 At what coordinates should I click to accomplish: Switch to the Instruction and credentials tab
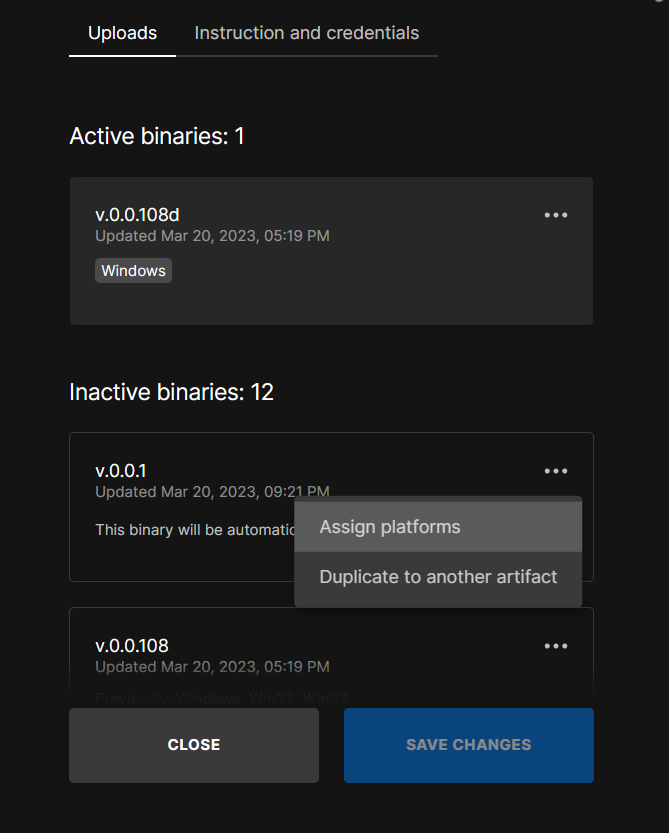(306, 33)
